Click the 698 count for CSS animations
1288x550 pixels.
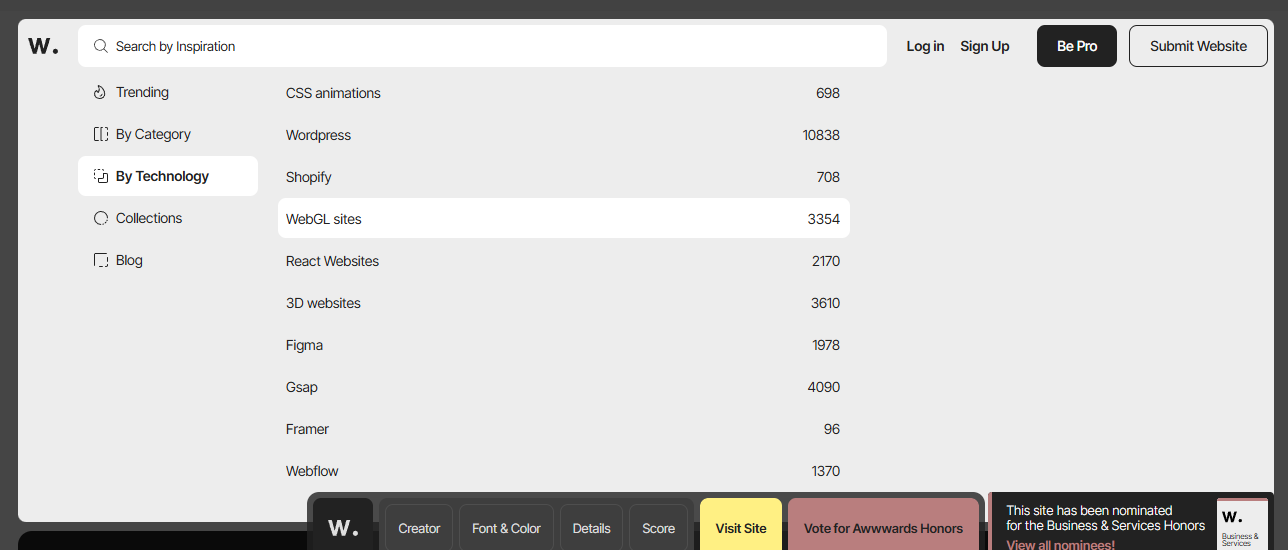click(828, 93)
